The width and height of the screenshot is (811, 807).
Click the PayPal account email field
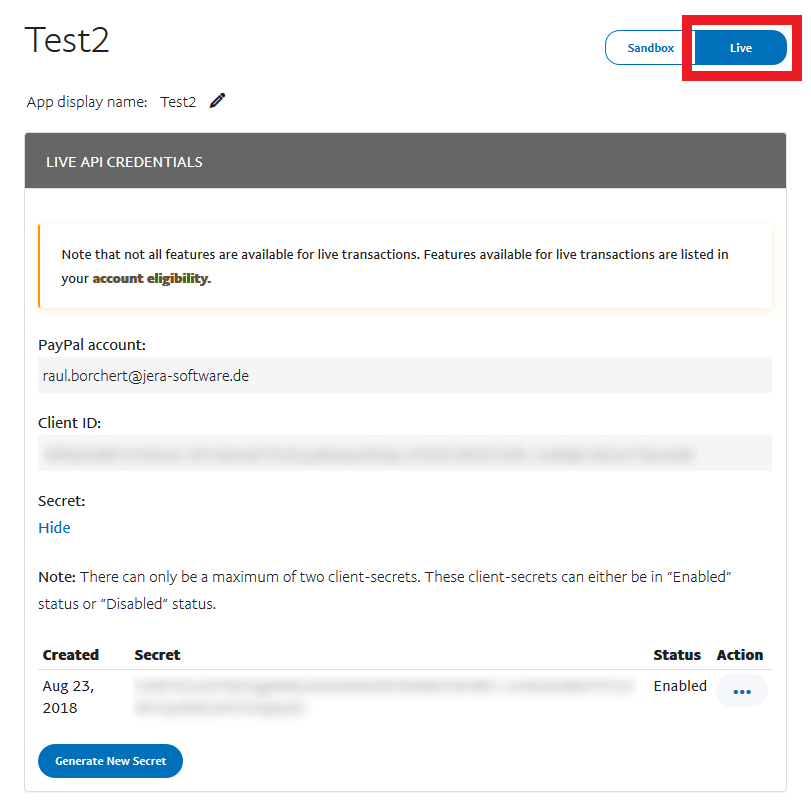[x=404, y=375]
